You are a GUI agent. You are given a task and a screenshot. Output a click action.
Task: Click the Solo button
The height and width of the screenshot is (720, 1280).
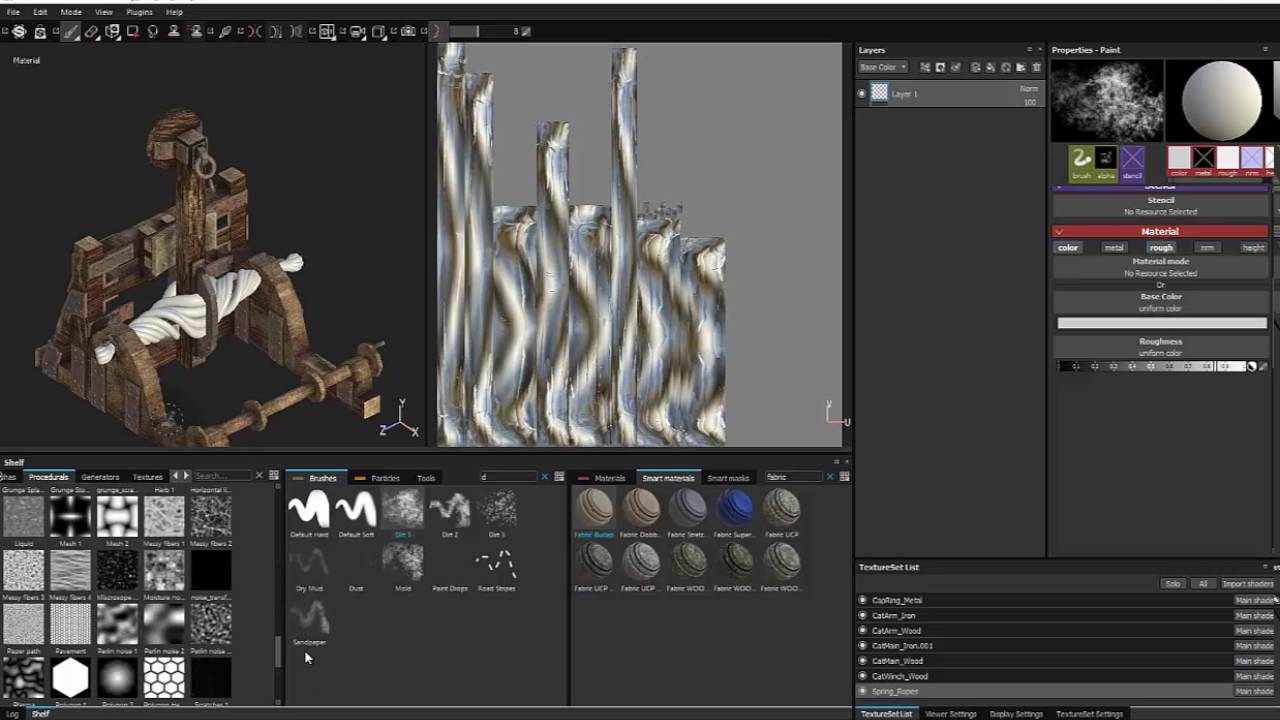click(x=1172, y=584)
